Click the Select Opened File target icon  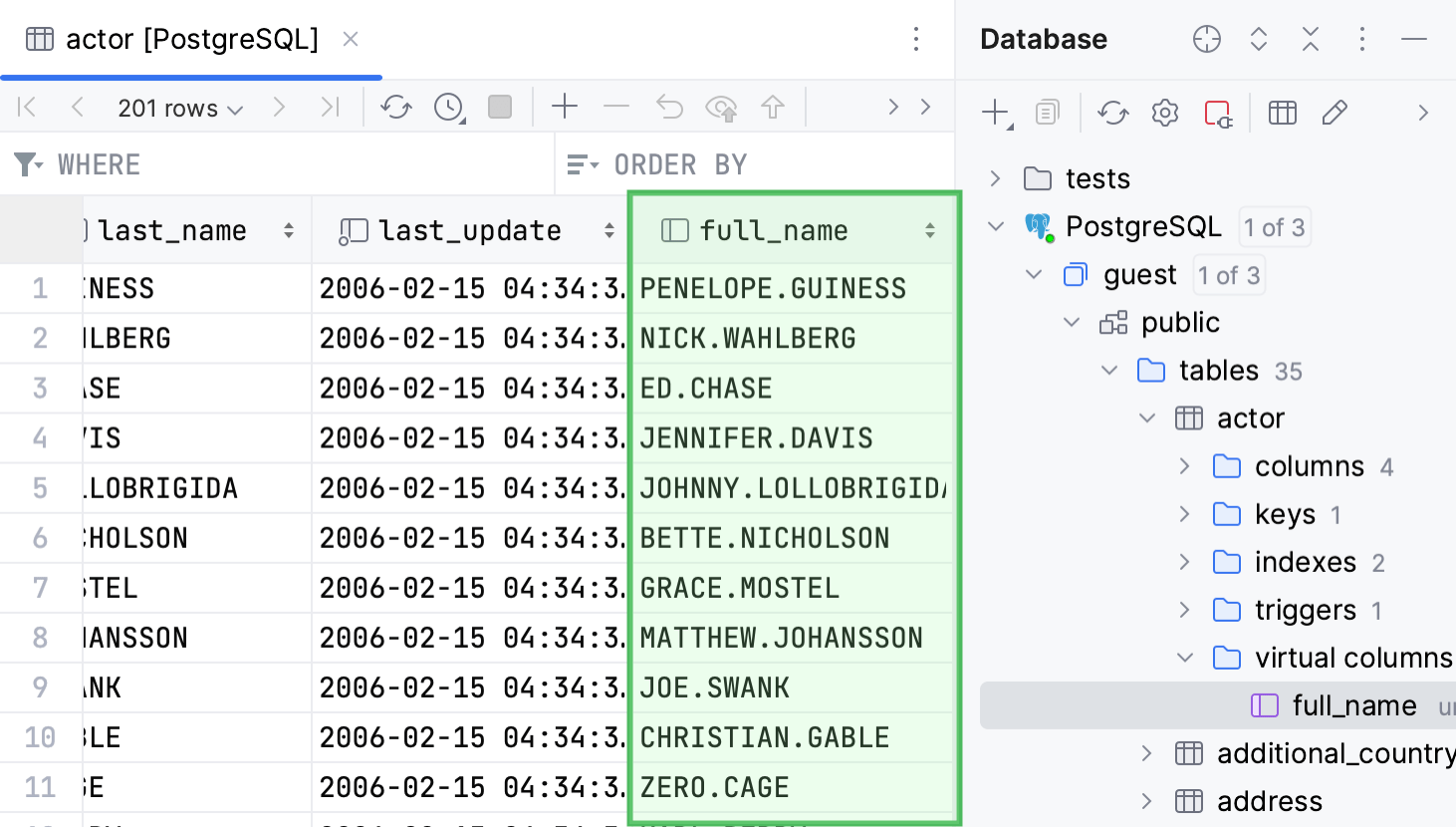tap(1206, 40)
